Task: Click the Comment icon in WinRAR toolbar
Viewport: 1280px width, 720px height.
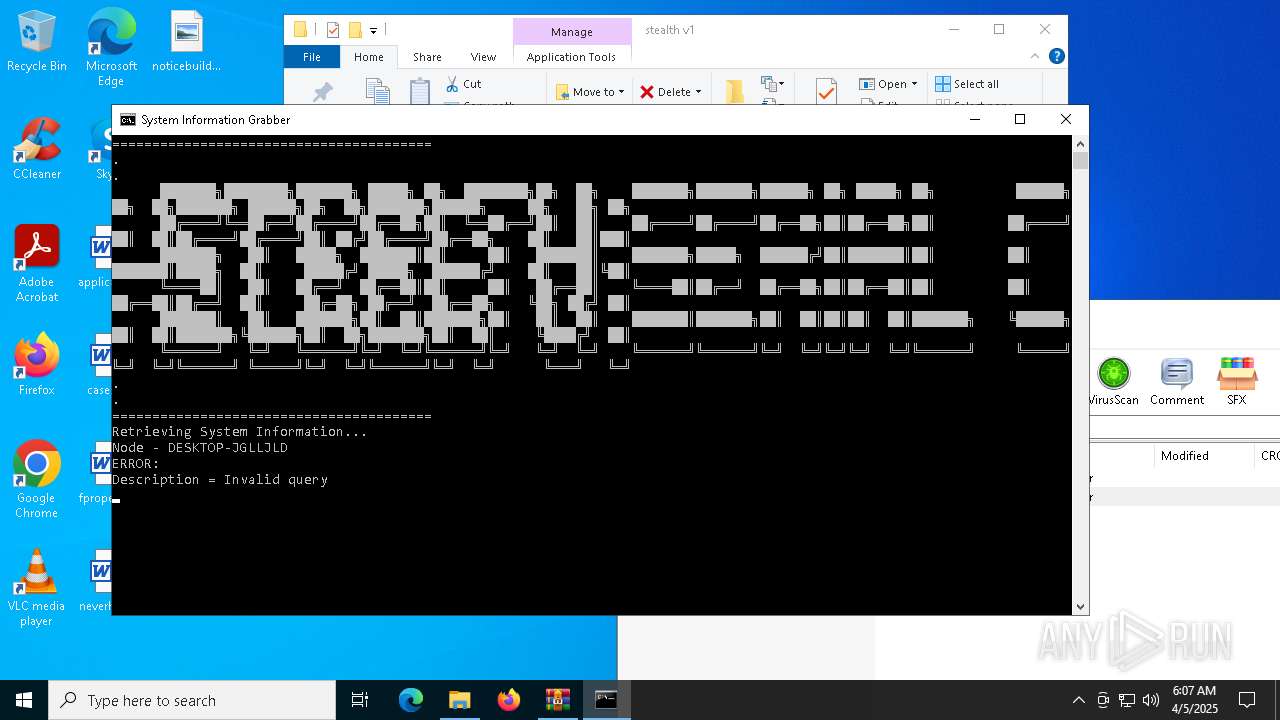Action: pos(1177,381)
